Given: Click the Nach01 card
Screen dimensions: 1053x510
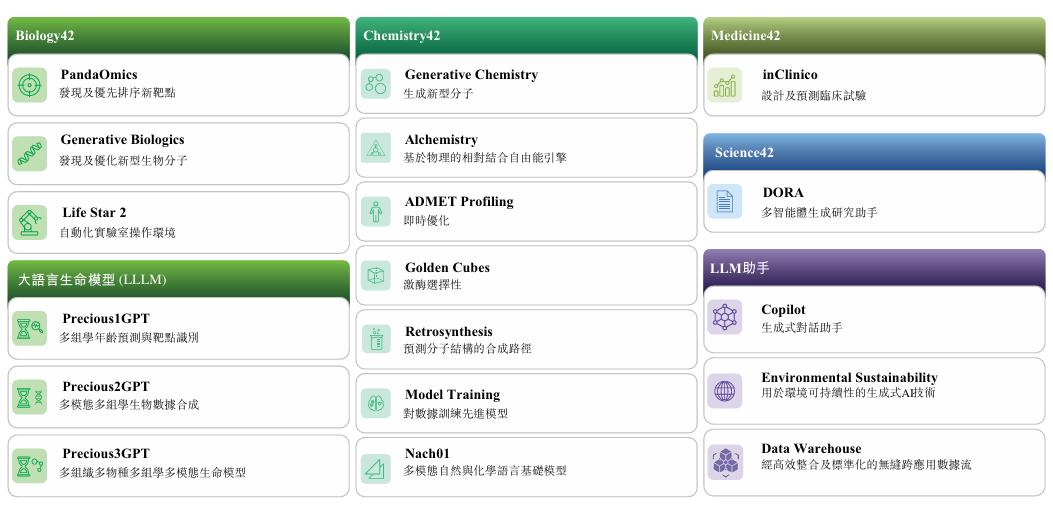Looking at the screenshot, I should (x=526, y=467).
